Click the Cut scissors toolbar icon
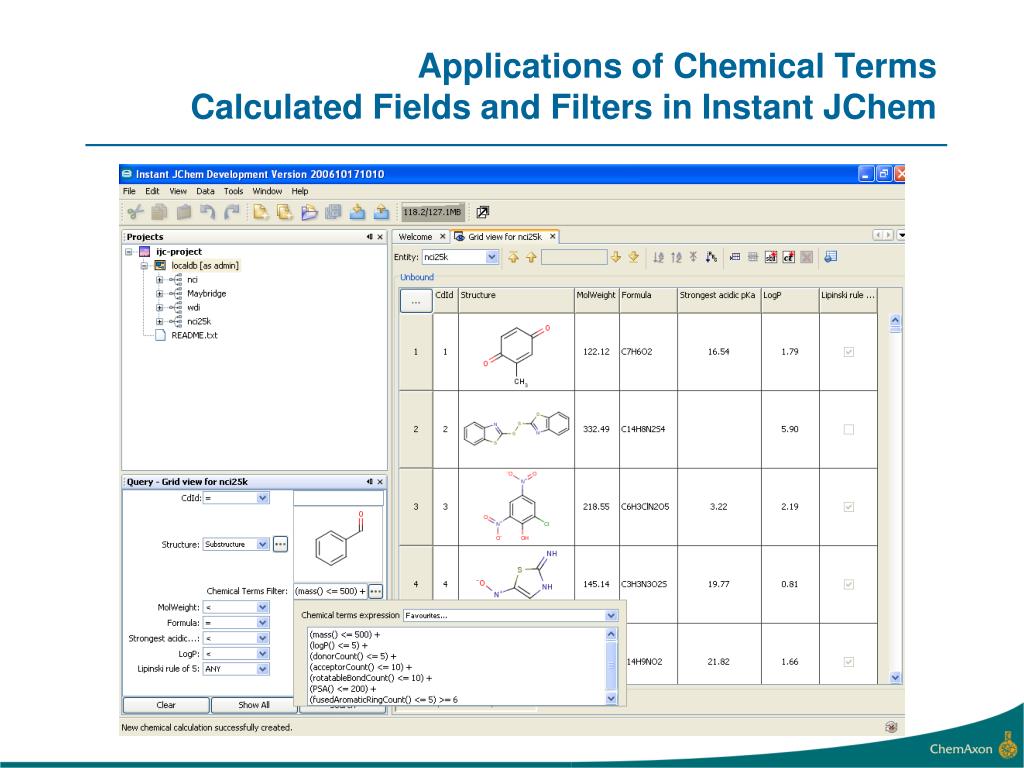The width and height of the screenshot is (1024, 768). (x=135, y=212)
